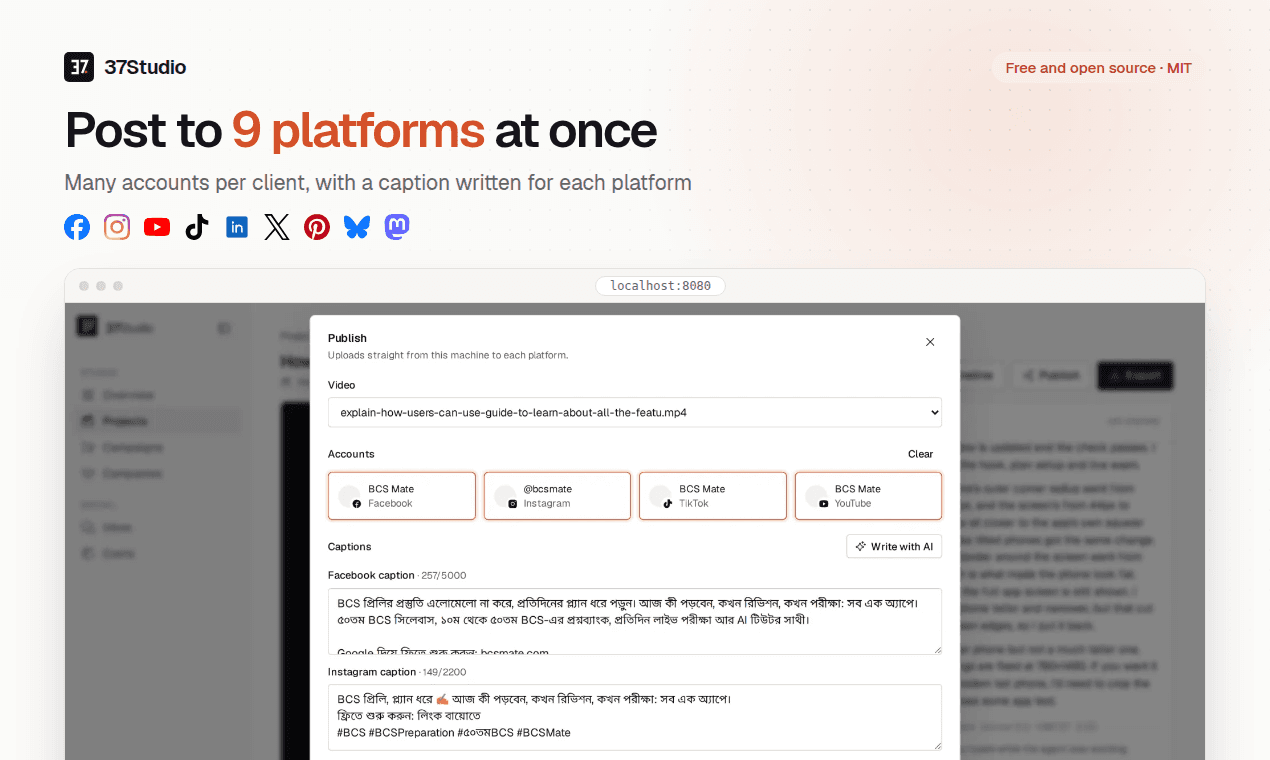The height and width of the screenshot is (760, 1270).
Task: Click the Captions section label
Action: coord(350,547)
